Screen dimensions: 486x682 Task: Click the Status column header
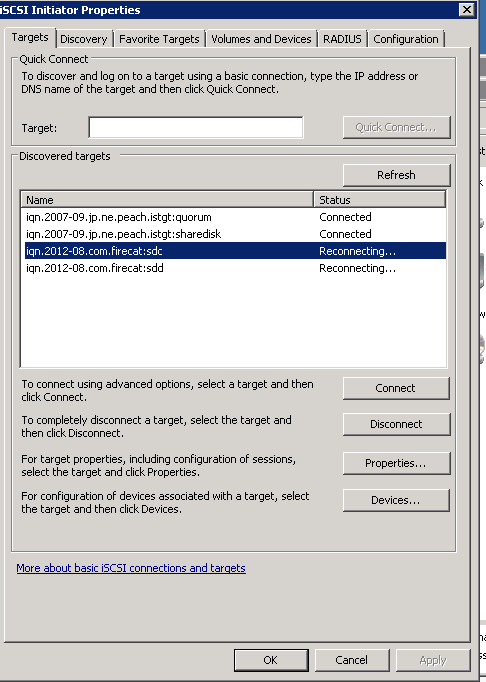[379, 200]
